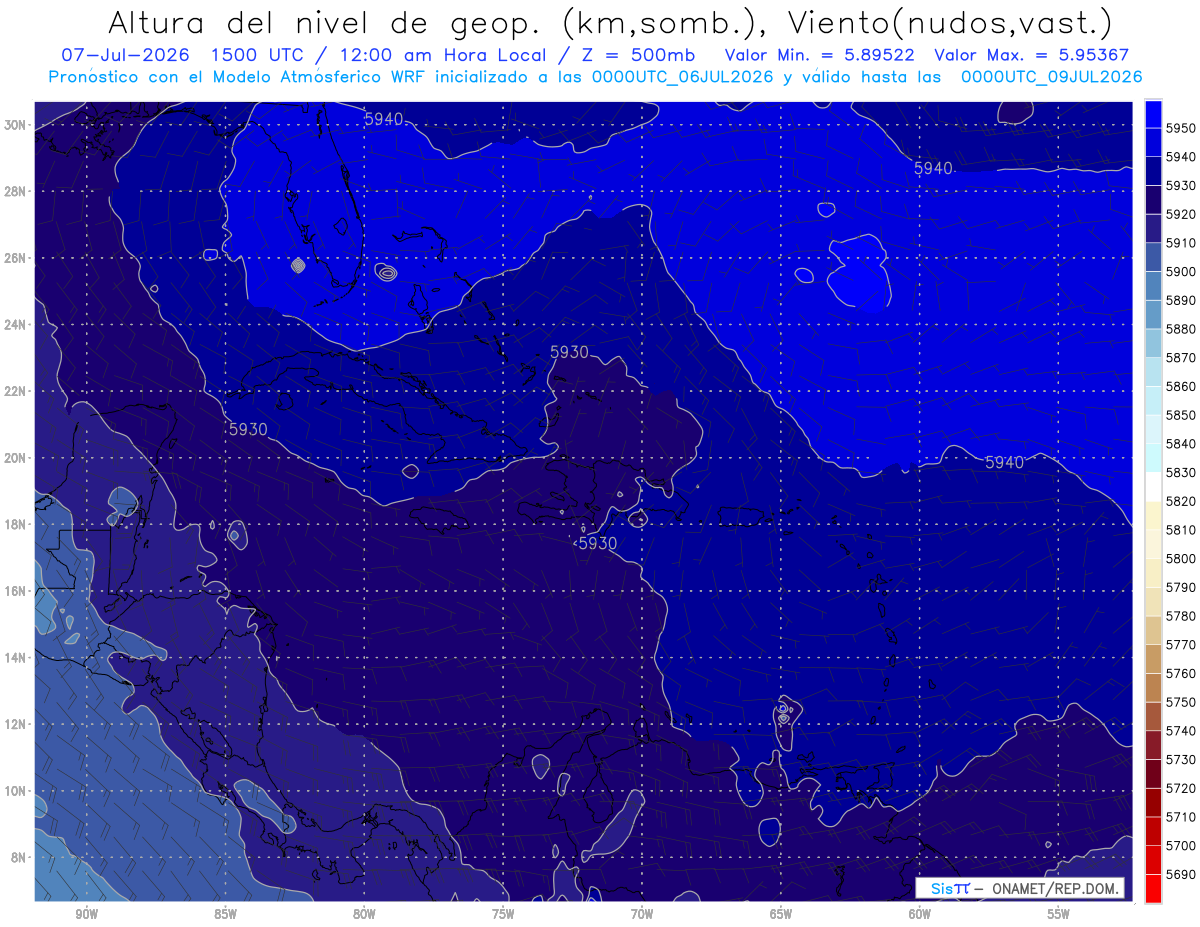This screenshot has height=927, width=1200.
Task: Click the 70W longitude axis label
Action: [642, 914]
